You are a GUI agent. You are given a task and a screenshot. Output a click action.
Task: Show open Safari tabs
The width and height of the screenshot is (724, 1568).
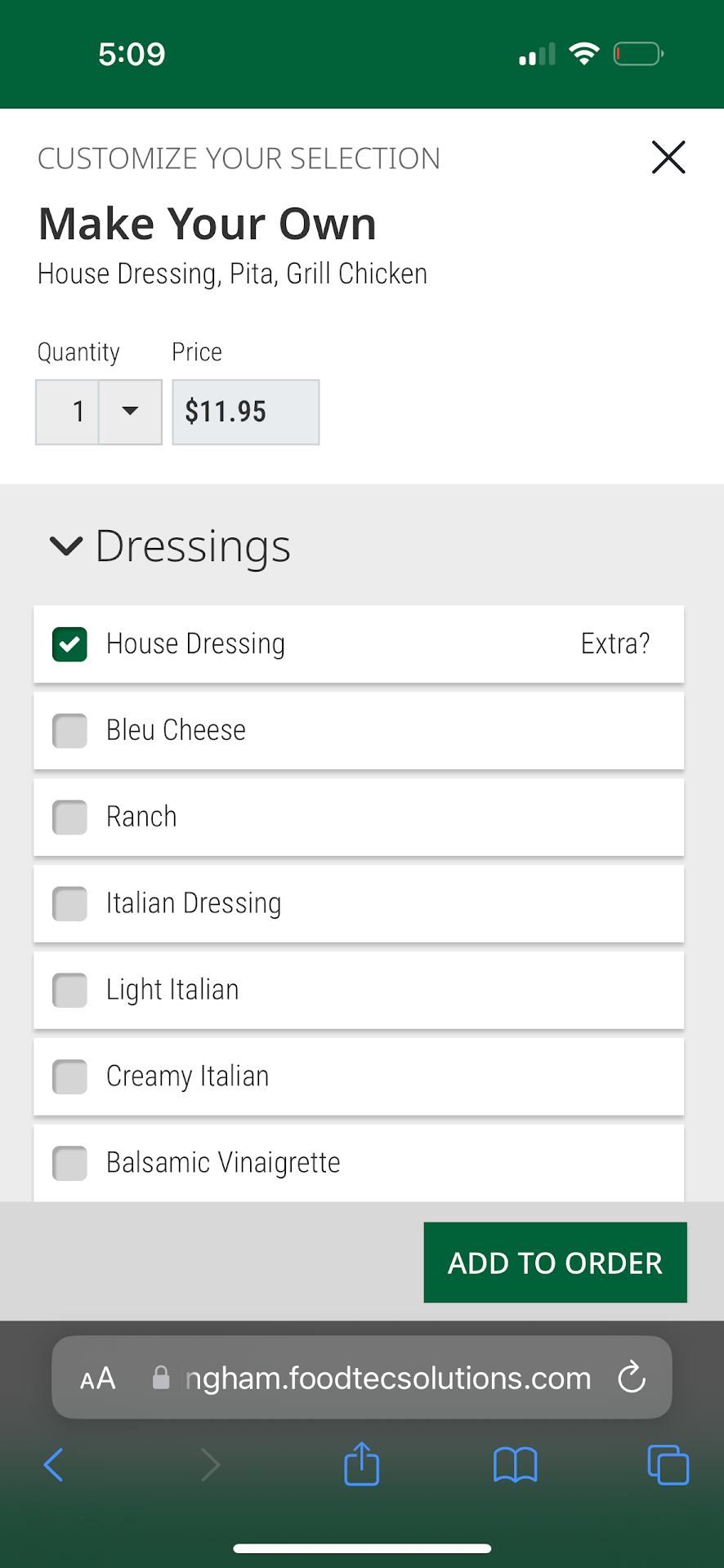(668, 1464)
